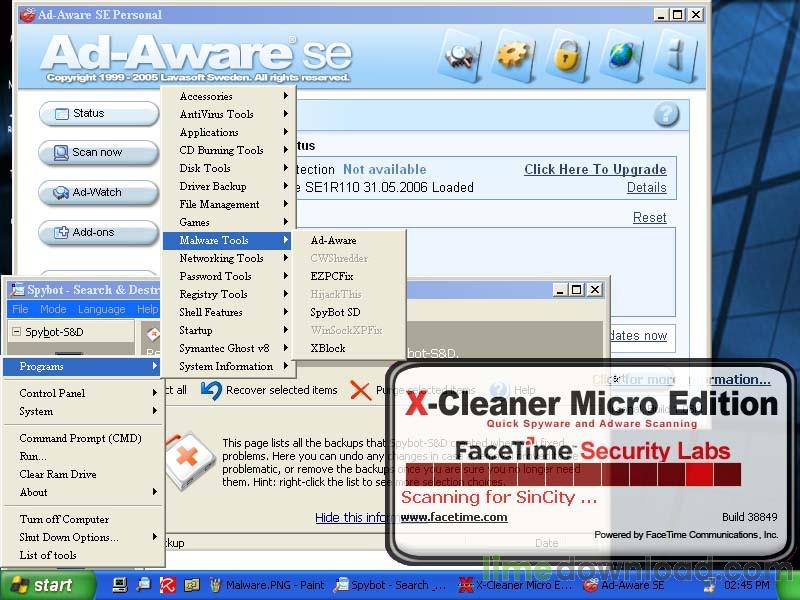Select SpyBot SD from Malware Tools submenu

[x=334, y=312]
